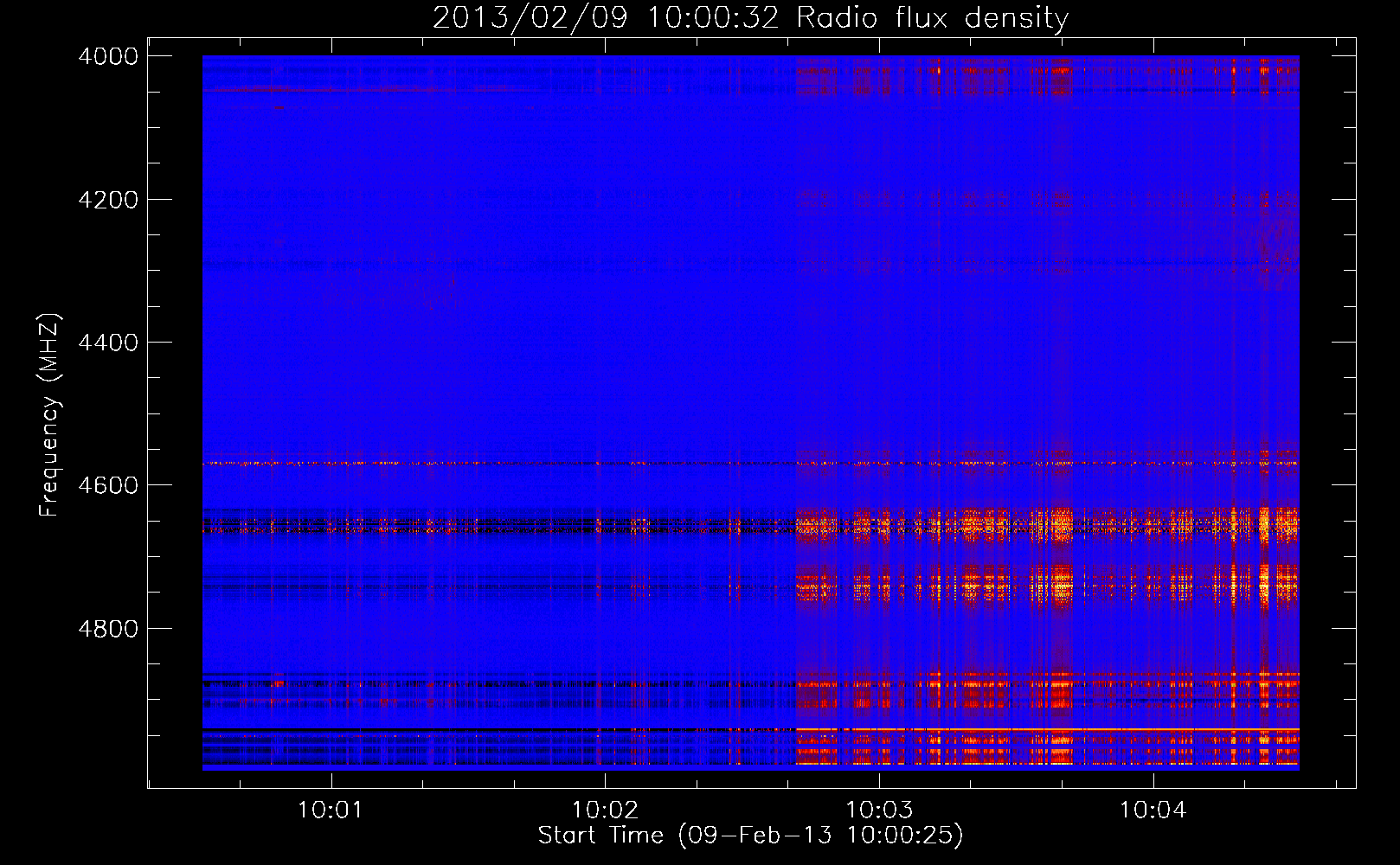Image resolution: width=1400 pixels, height=865 pixels.
Task: Click the 10:03 time axis label
Action: click(x=878, y=811)
